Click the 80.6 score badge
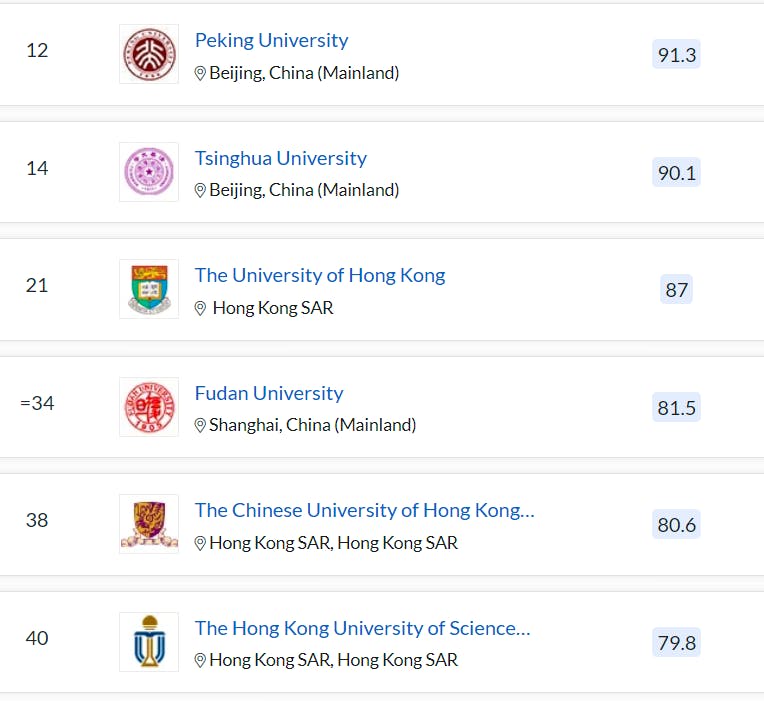This screenshot has height=701, width=764. 676,525
